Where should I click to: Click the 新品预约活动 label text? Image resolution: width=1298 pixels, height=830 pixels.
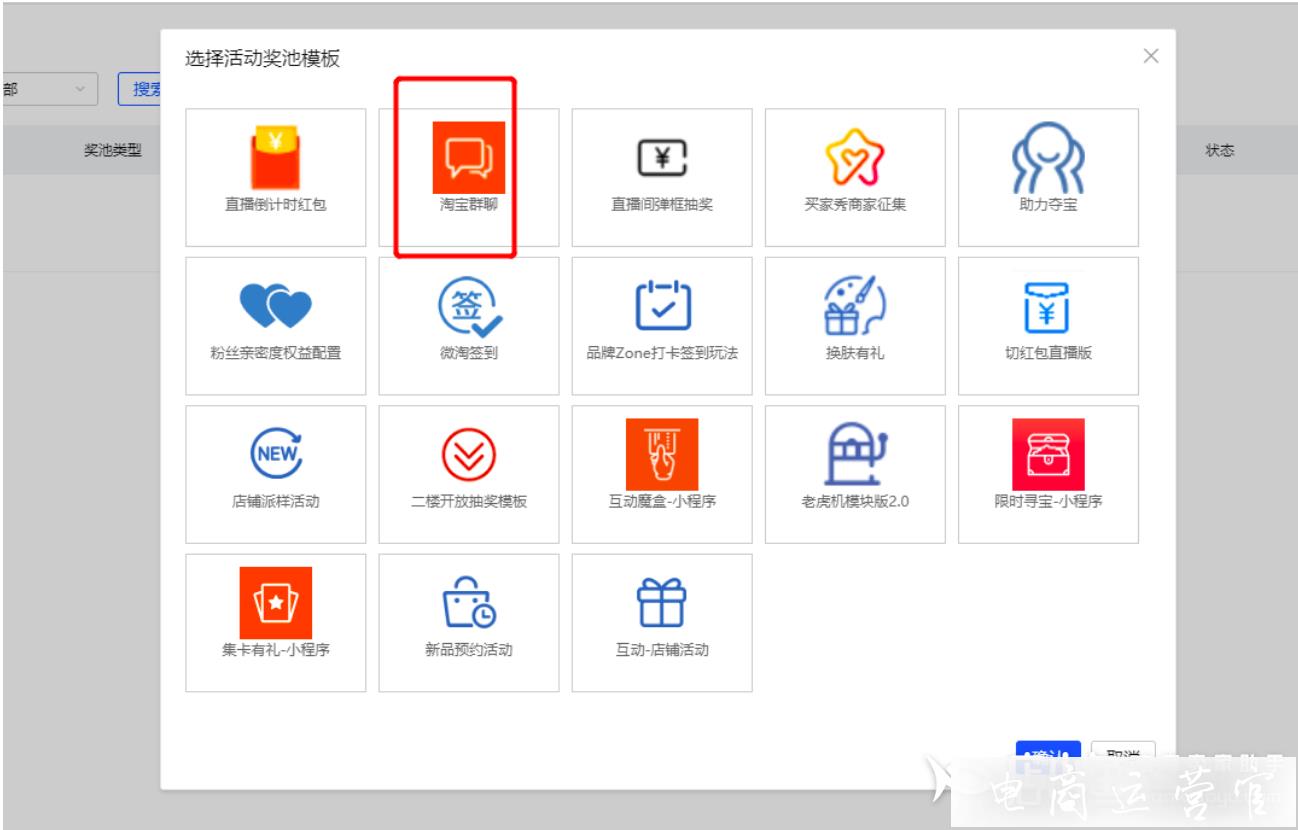469,650
